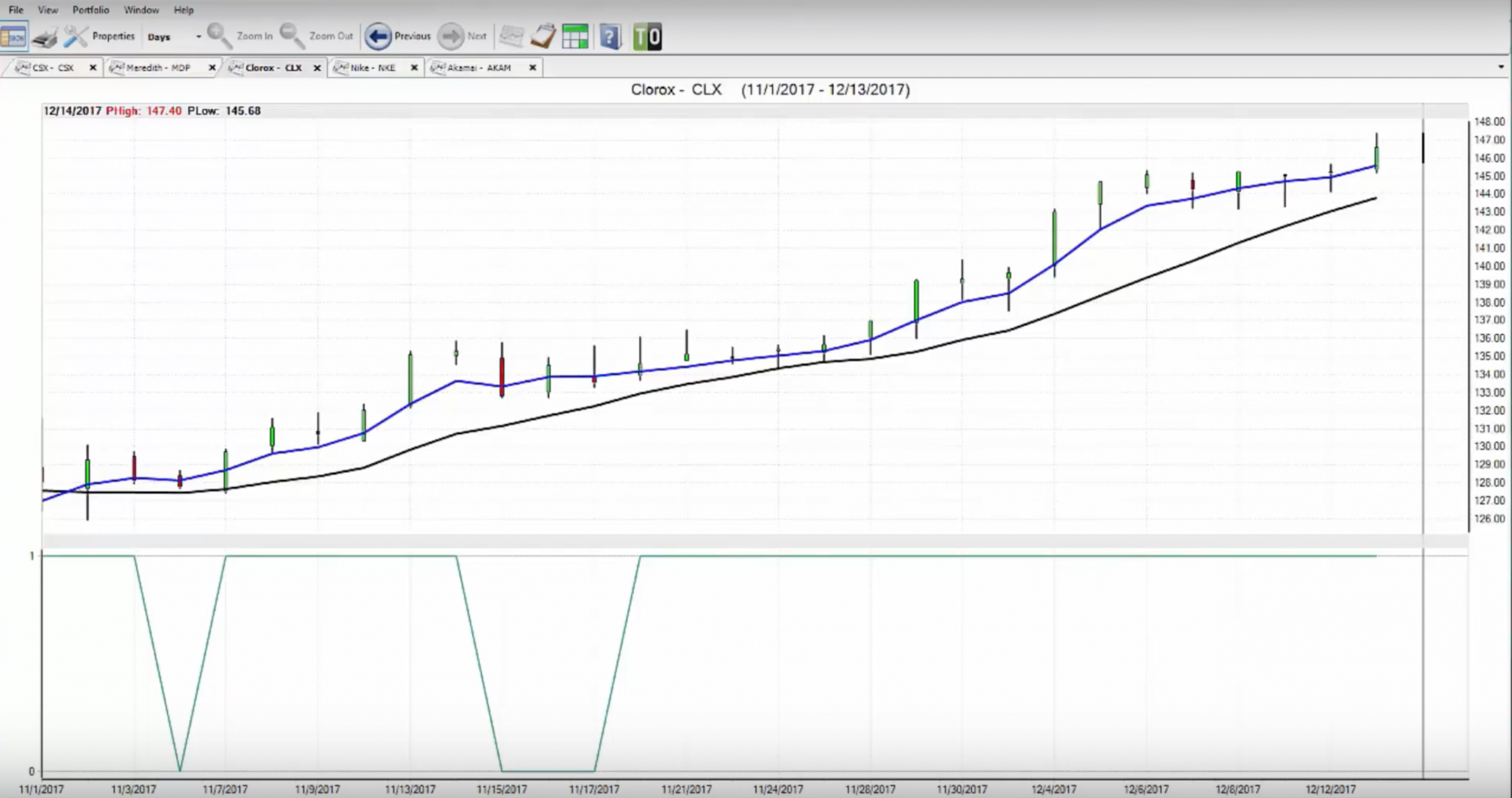
Task: Click the TO logo icon
Action: pos(648,37)
